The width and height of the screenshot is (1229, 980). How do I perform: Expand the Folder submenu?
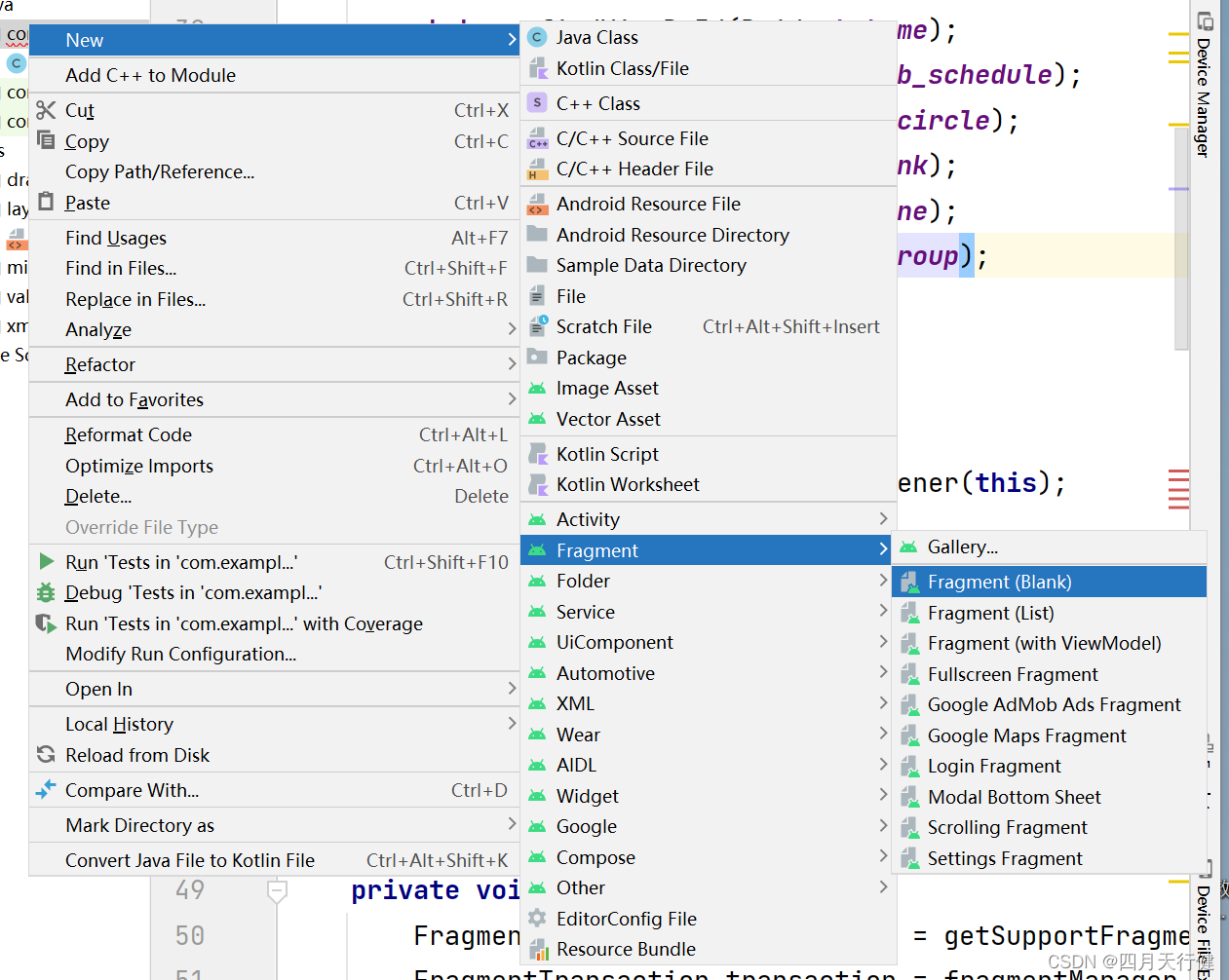point(708,582)
